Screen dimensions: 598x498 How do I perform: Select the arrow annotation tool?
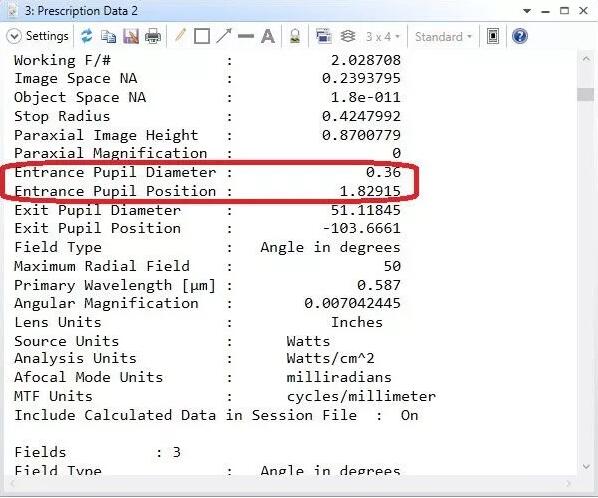pos(224,36)
